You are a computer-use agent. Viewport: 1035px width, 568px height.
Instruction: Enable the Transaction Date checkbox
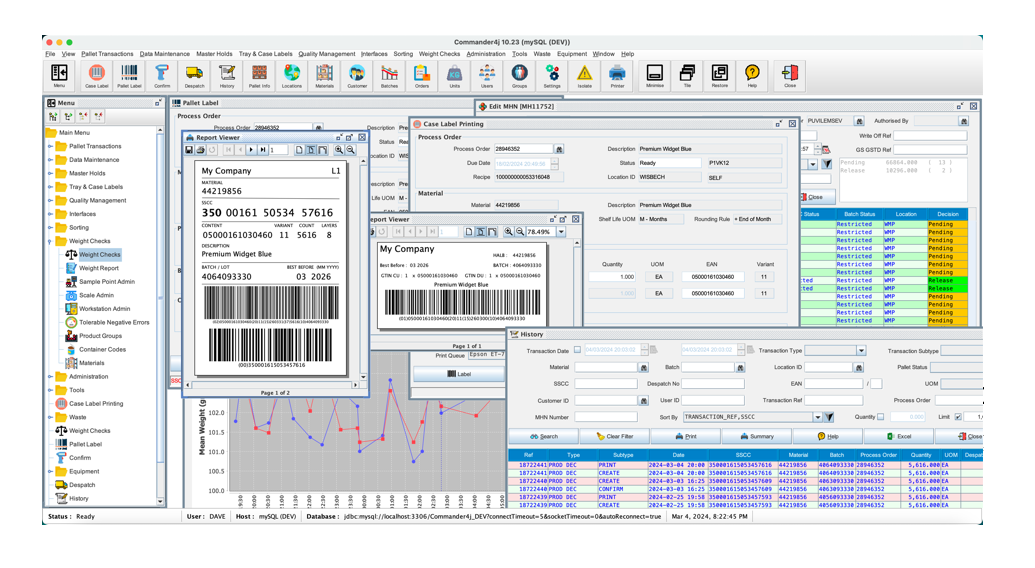point(577,350)
